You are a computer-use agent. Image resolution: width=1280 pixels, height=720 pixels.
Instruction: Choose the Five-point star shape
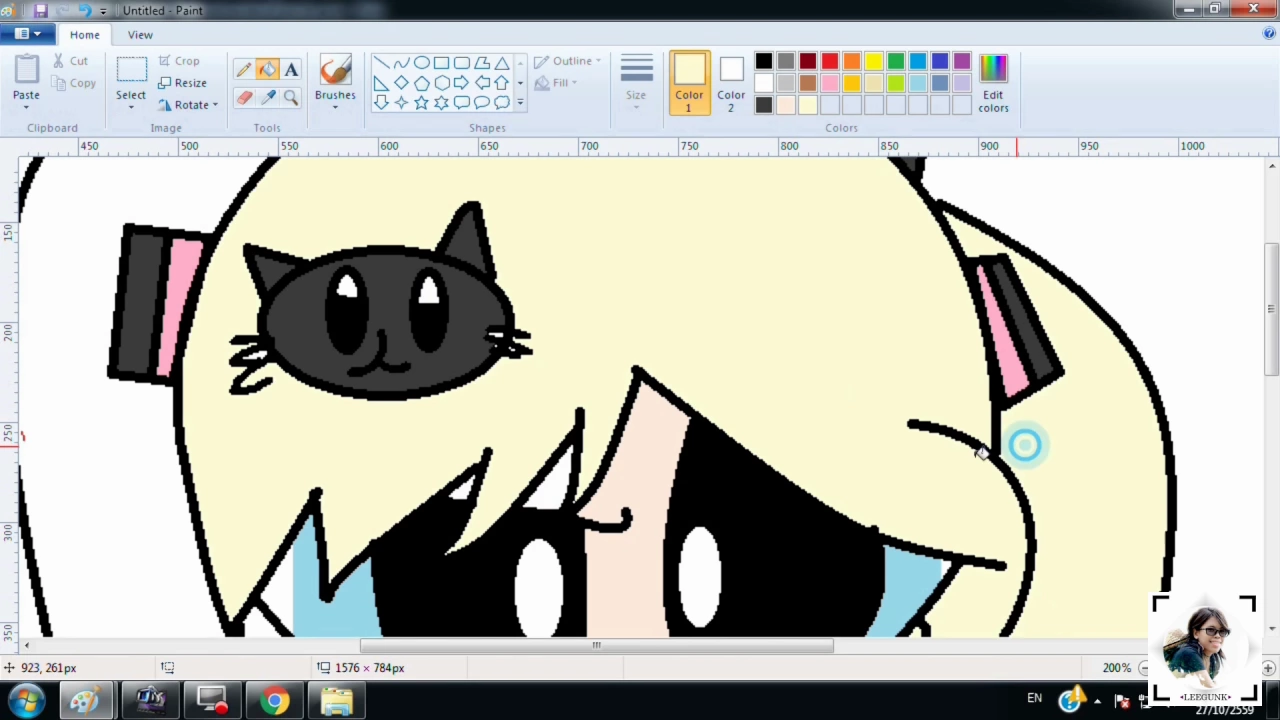(x=421, y=102)
